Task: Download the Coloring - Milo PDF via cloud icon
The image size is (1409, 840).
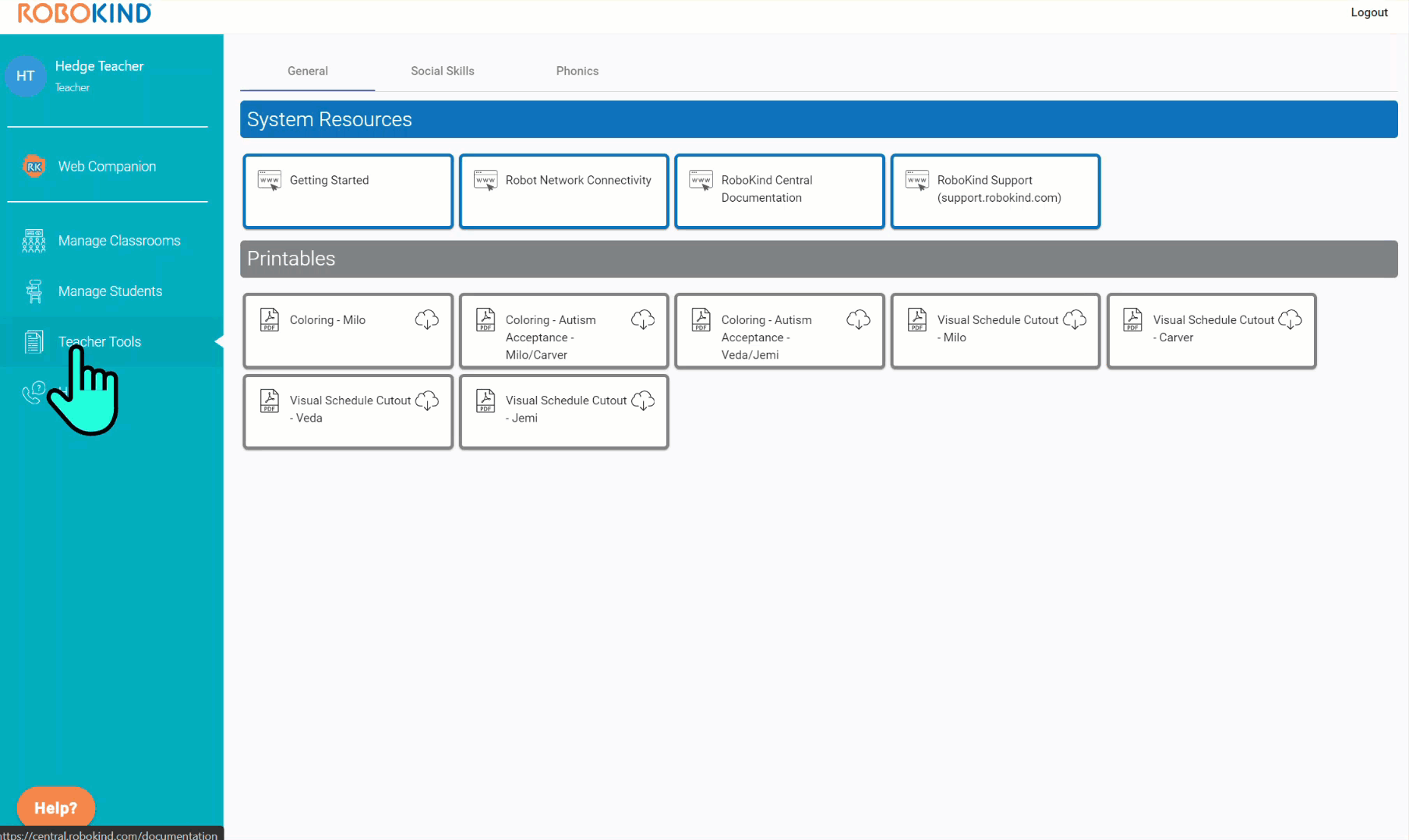Action: pyautogui.click(x=426, y=319)
